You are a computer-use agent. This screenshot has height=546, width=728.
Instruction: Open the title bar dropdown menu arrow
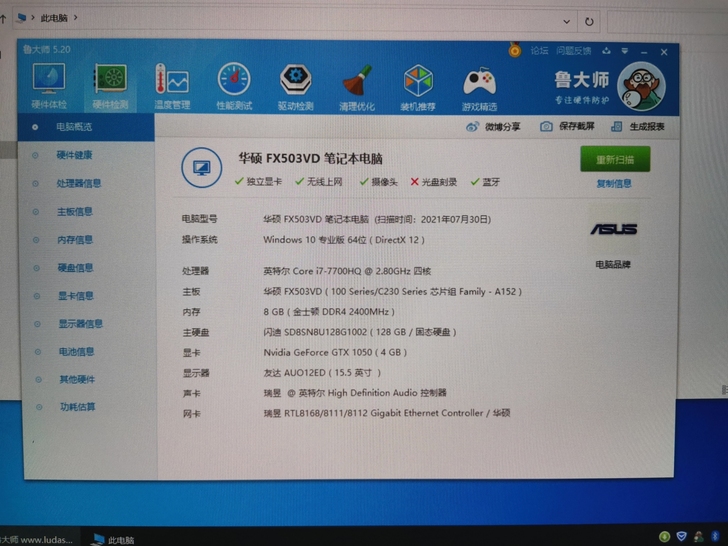coord(625,51)
